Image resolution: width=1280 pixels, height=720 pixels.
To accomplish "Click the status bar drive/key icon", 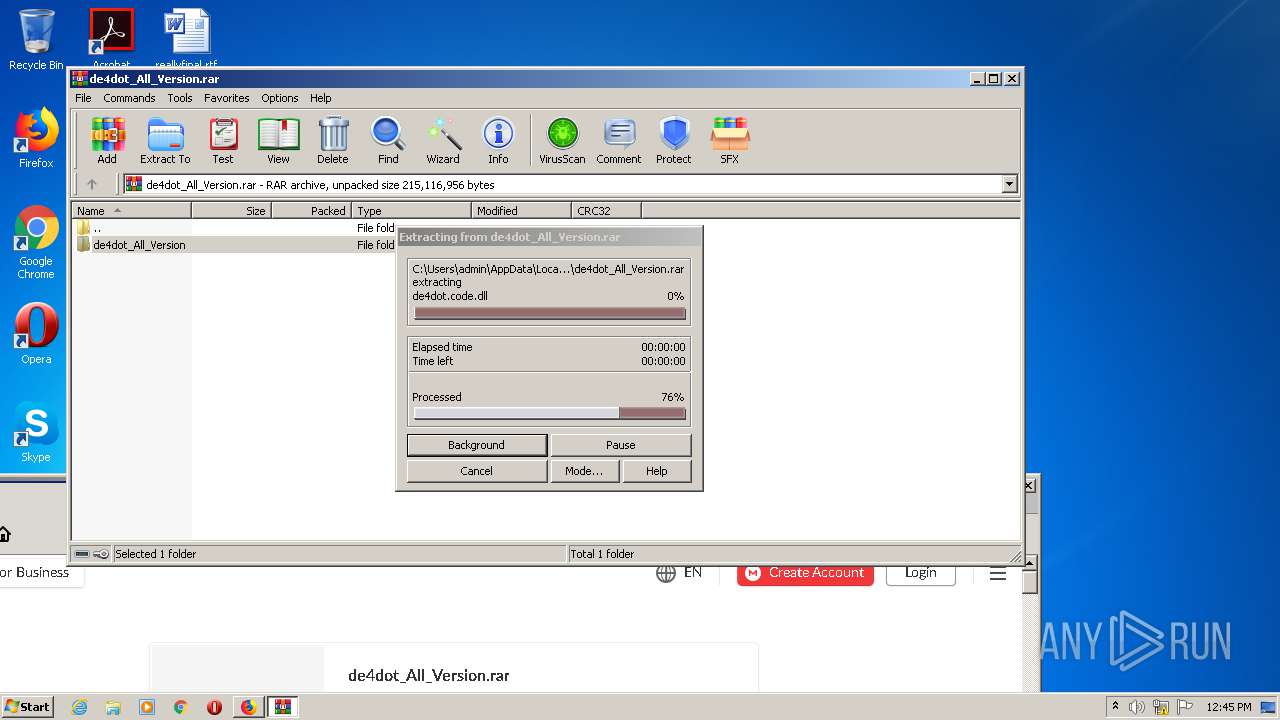I will [x=91, y=554].
